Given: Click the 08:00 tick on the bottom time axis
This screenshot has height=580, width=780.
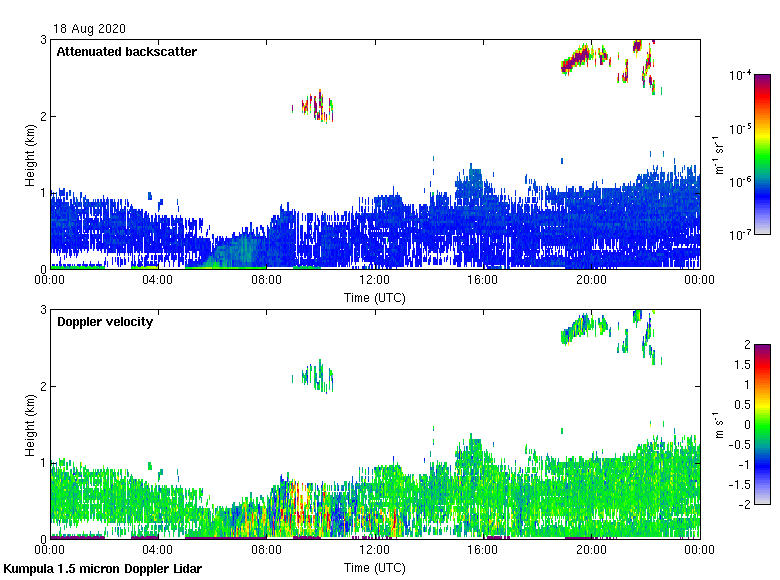Looking at the screenshot, I should click(x=266, y=551).
